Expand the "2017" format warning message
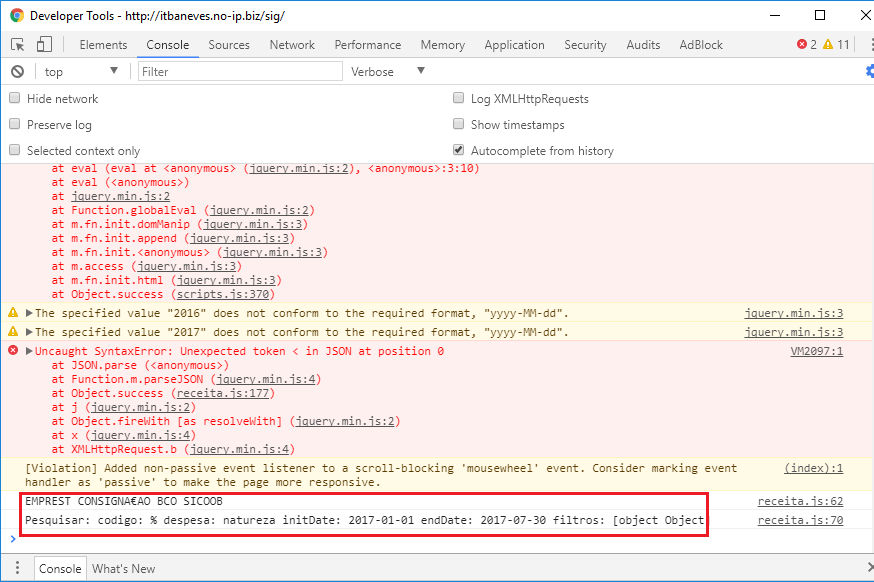This screenshot has height=582, width=874. coord(29,332)
